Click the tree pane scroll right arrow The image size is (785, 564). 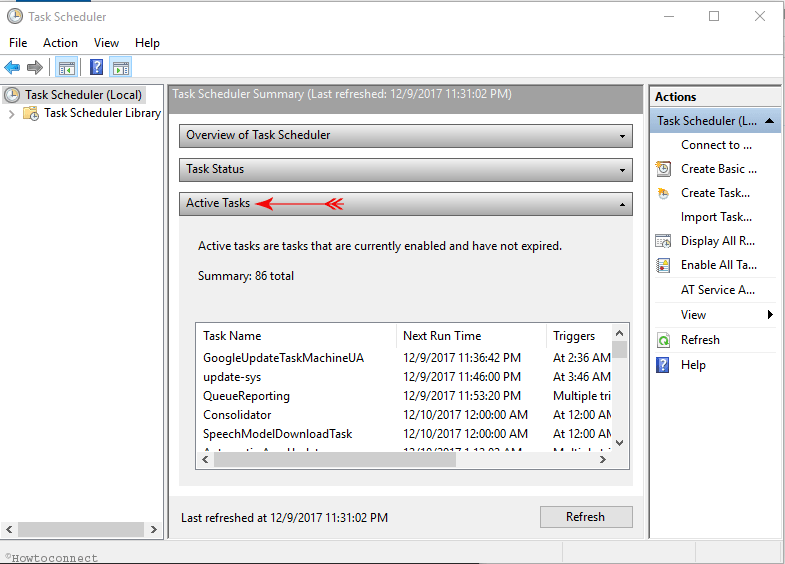click(x=153, y=529)
